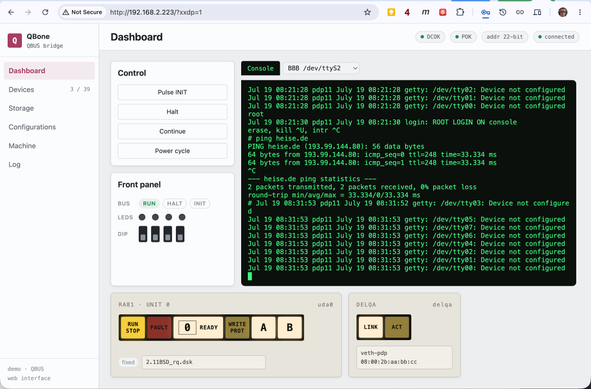Select port A on the RA81 drive
The height and width of the screenshot is (389, 591).
(263, 328)
